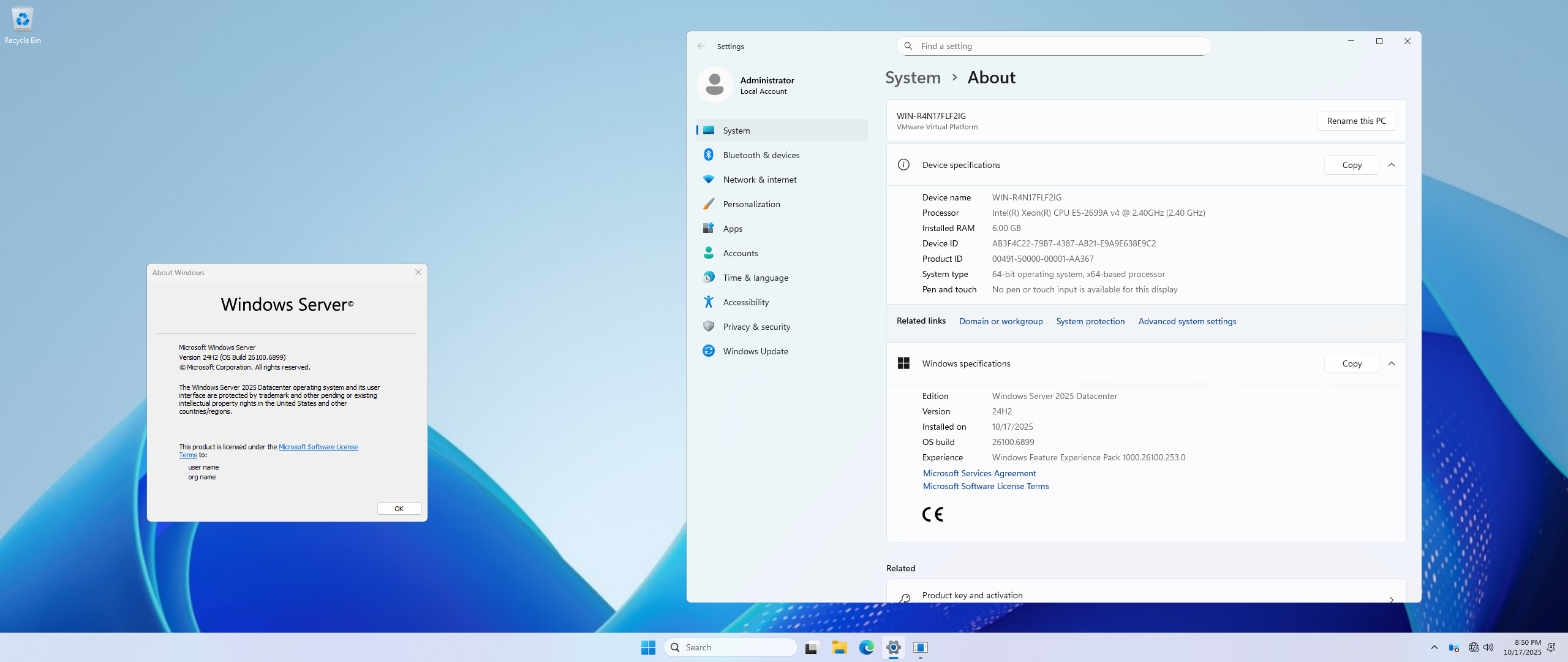
Task: Click OK in the About Windows dialog
Action: point(399,509)
